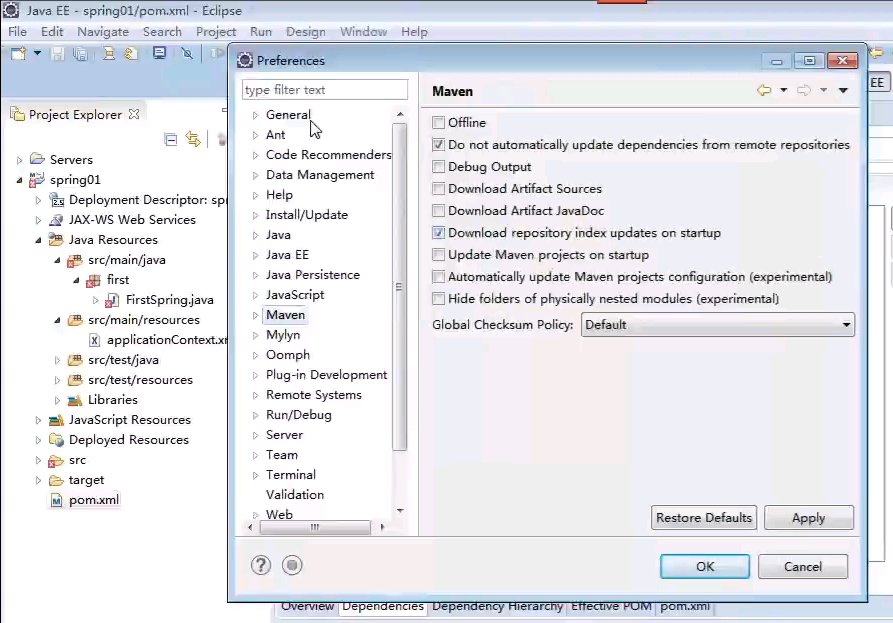Viewport: 893px width, 623px height.
Task: Focus the 'type filter text' field
Action: click(x=325, y=90)
